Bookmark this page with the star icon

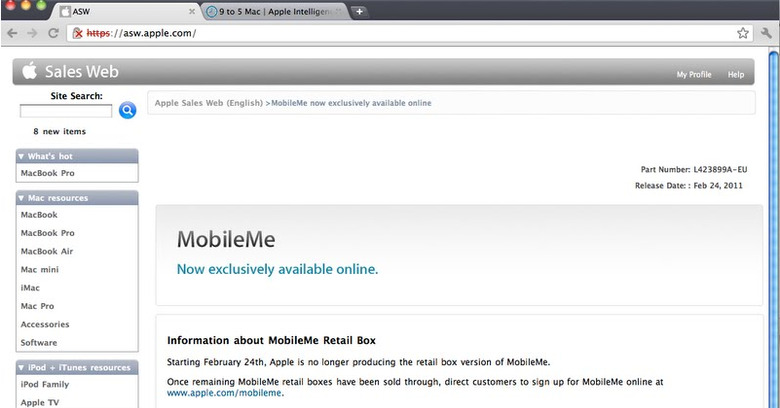(x=743, y=33)
